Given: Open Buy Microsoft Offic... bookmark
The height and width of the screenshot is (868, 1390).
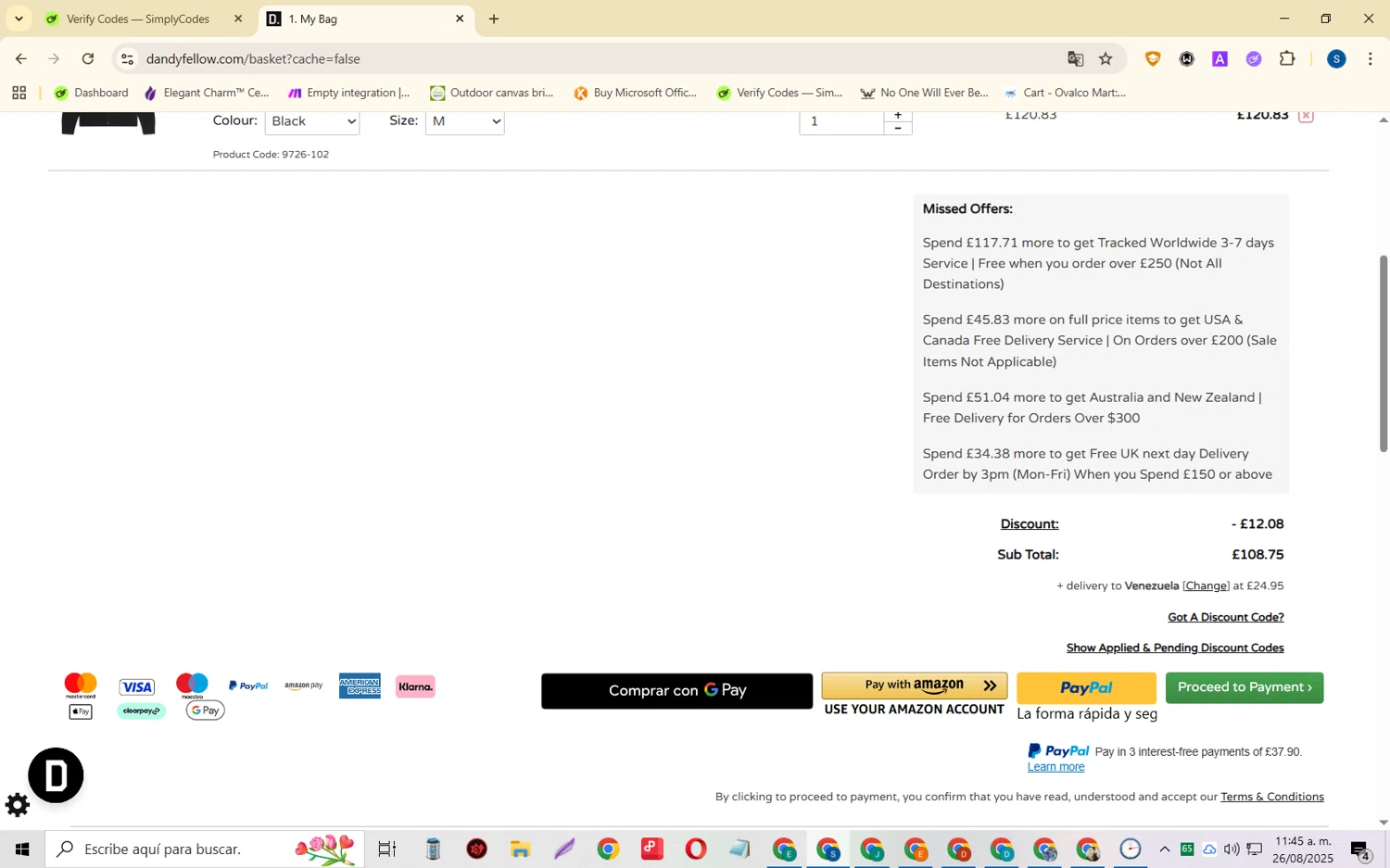Looking at the screenshot, I should point(635,93).
